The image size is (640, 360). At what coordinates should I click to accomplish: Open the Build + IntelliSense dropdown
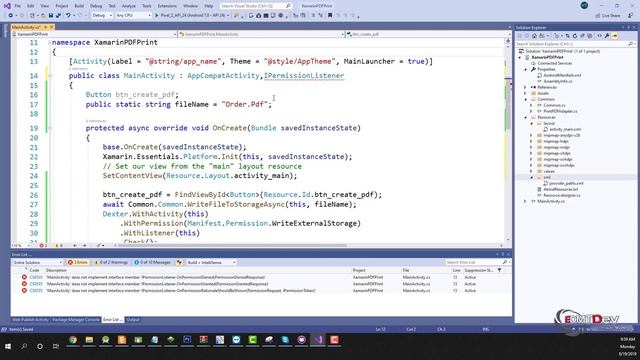[211, 262]
